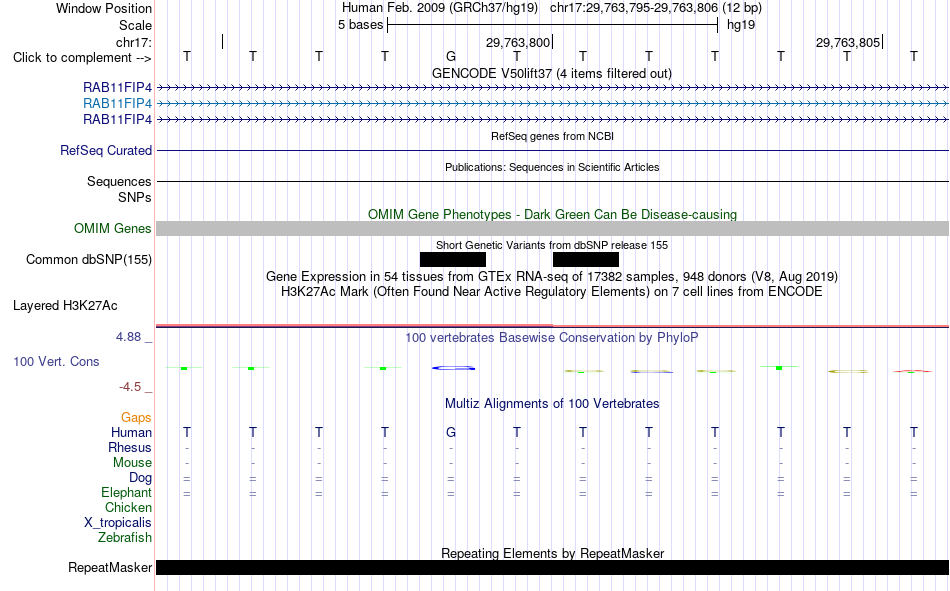Select the Dog species label
Image resolution: width=950 pixels, height=591 pixels.
[141, 477]
